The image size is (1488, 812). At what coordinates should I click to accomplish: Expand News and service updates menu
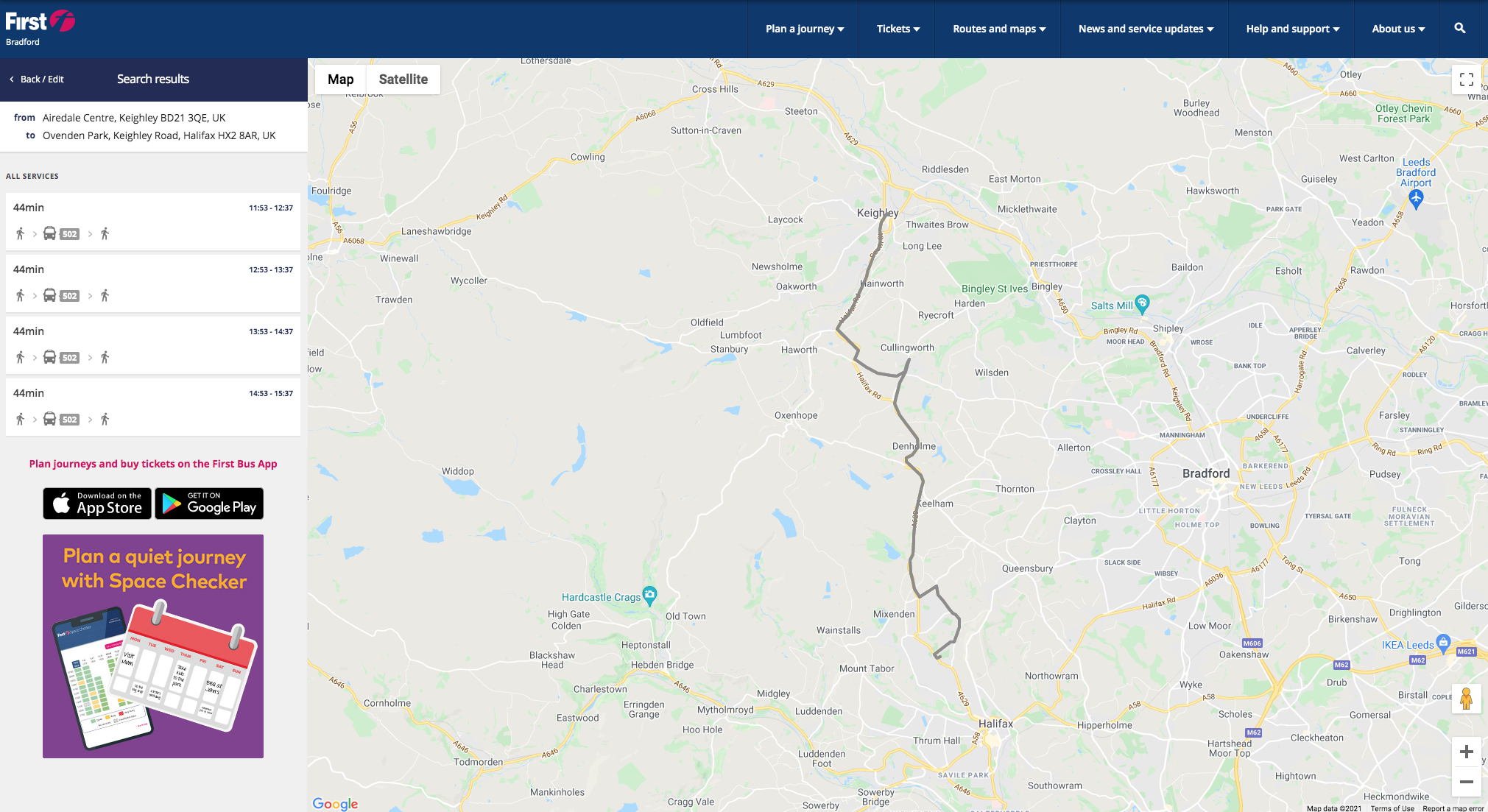click(x=1146, y=29)
